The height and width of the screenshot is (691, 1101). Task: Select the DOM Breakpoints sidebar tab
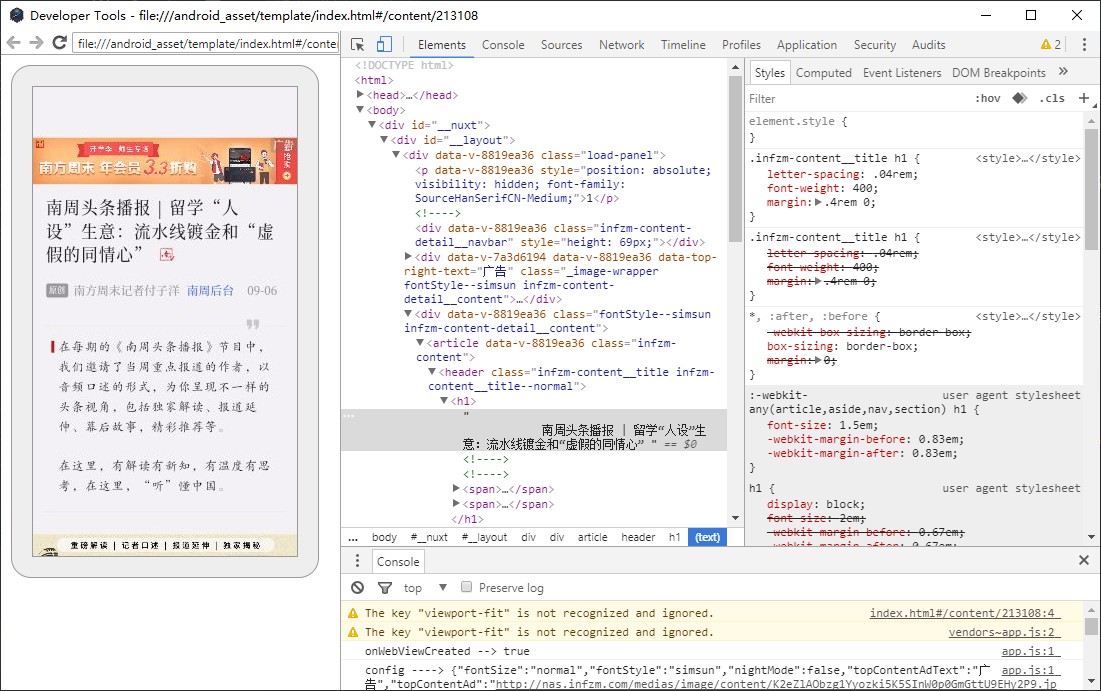(998, 72)
